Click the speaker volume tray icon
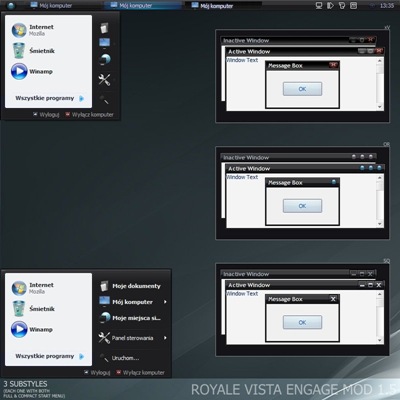400x400 pixels. 330,5
